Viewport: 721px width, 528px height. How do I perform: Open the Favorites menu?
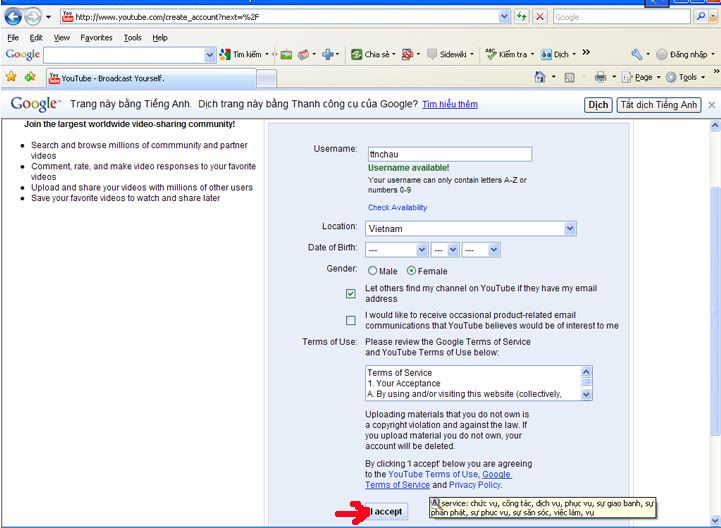[96, 38]
